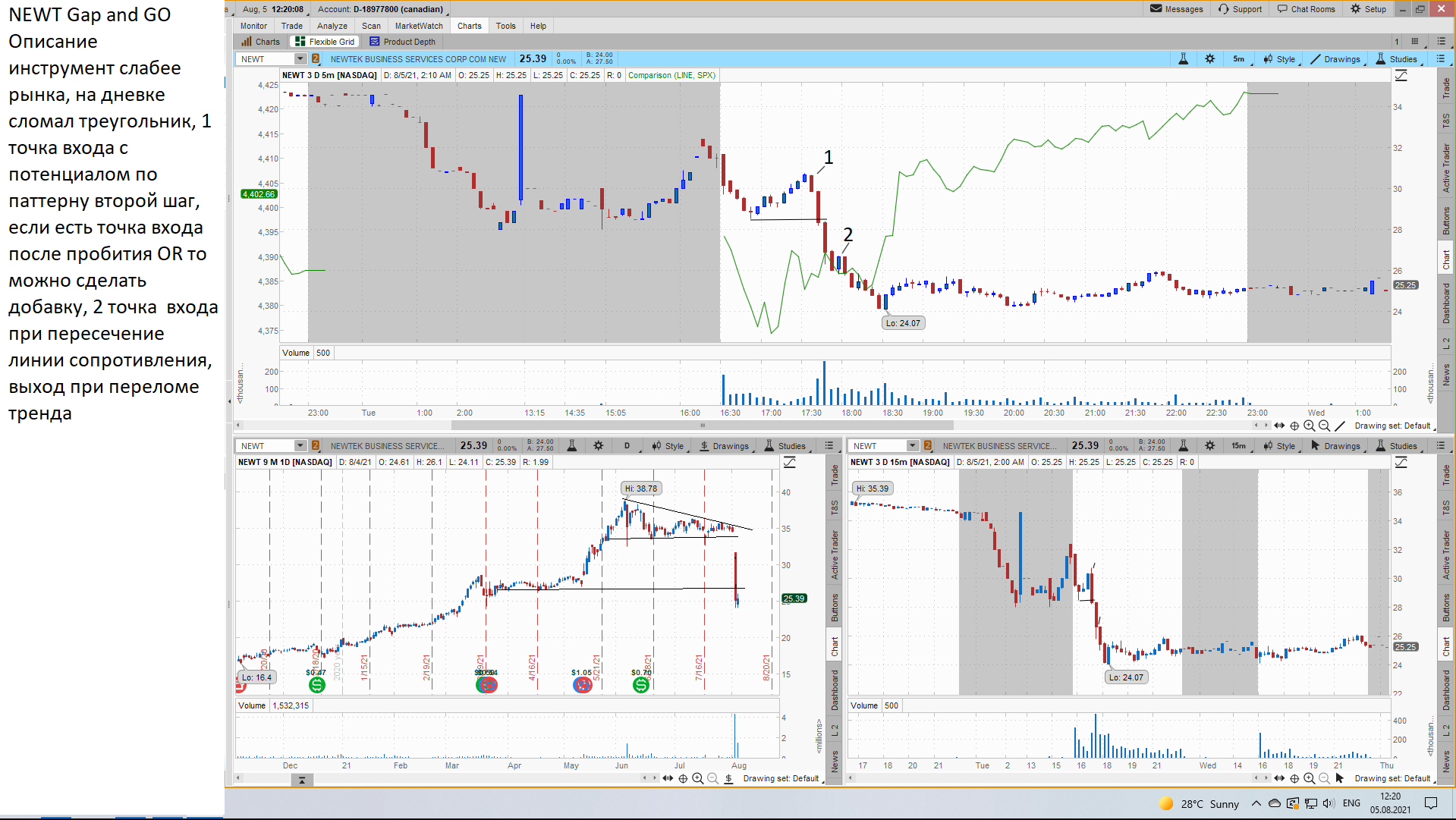Screen dimensions: 1456x820
Task: Toggle price axis scale icon on top chart
Action: [x=1401, y=75]
